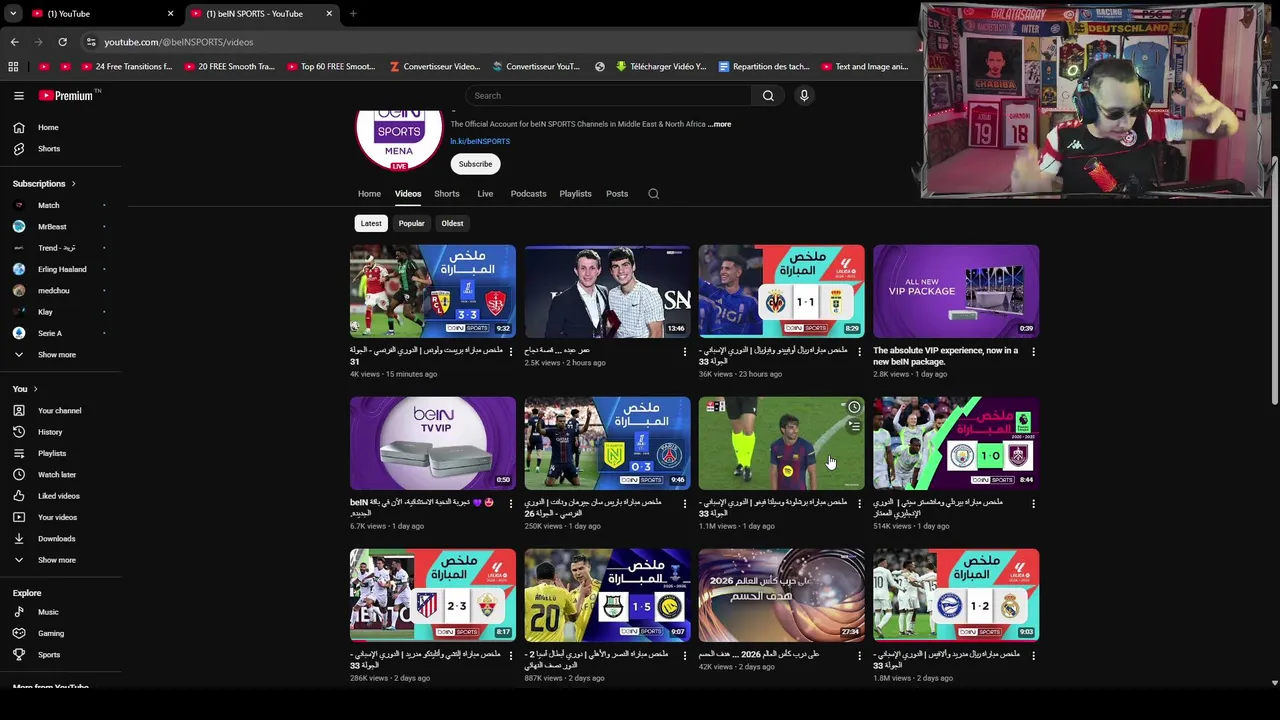Open Liked videos in sidebar
1280x720 pixels.
click(x=58, y=496)
